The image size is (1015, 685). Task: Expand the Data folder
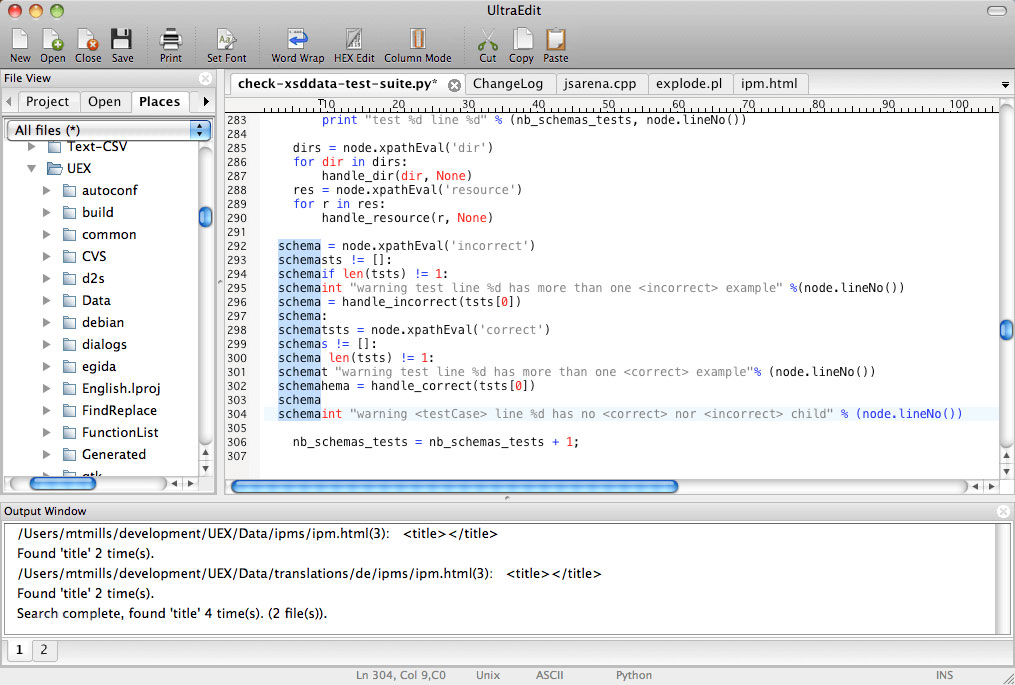point(47,300)
